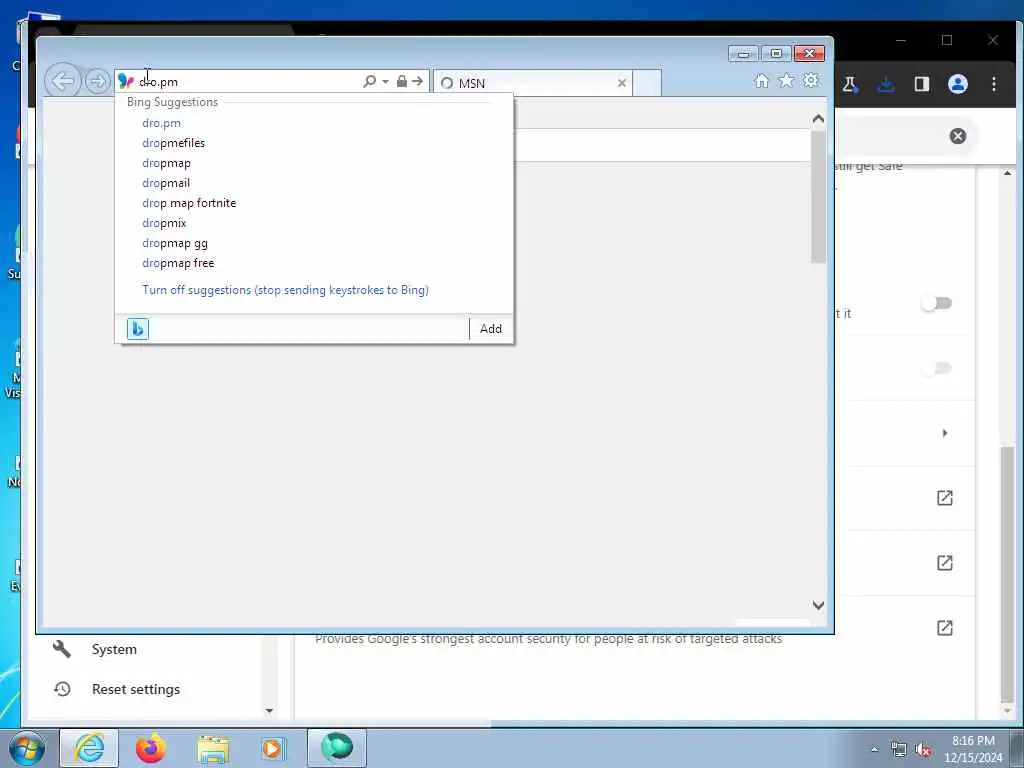Launch Firefox from the taskbar

tap(150, 748)
